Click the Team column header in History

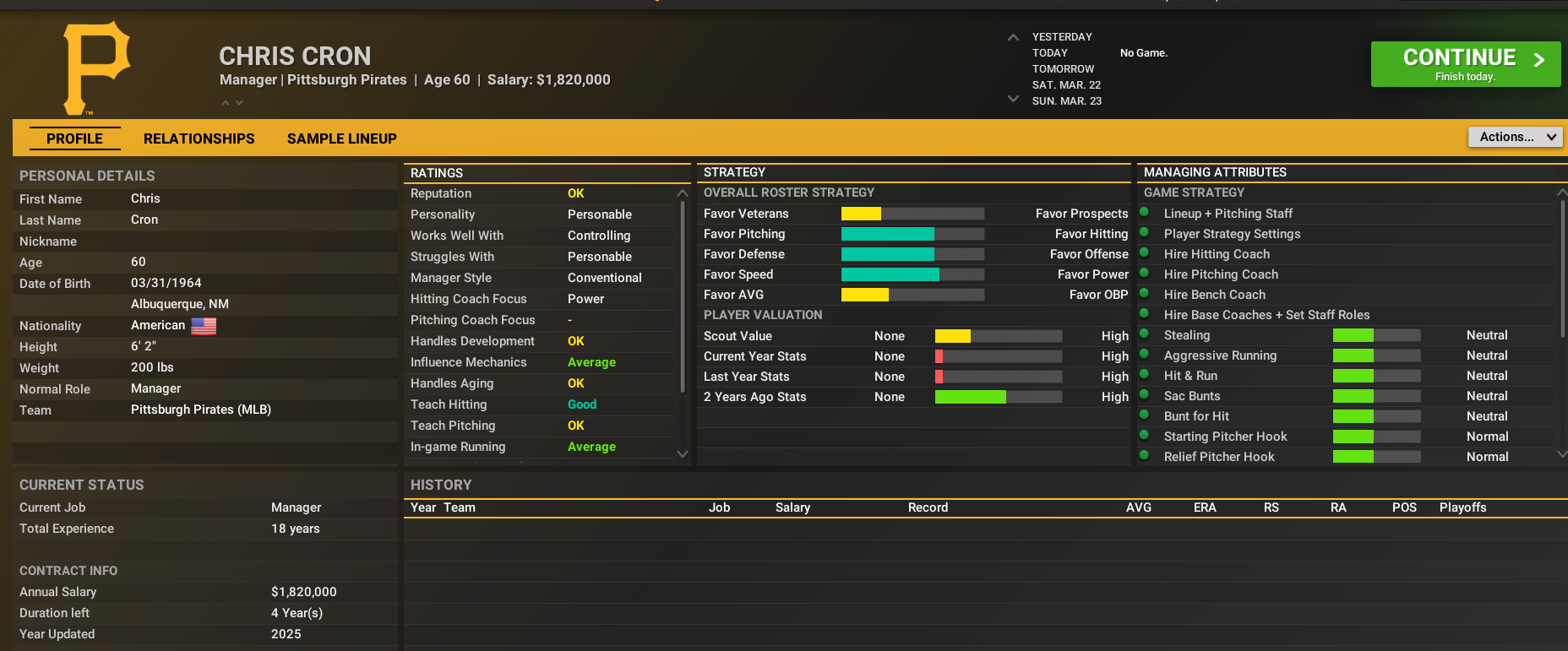click(x=460, y=507)
